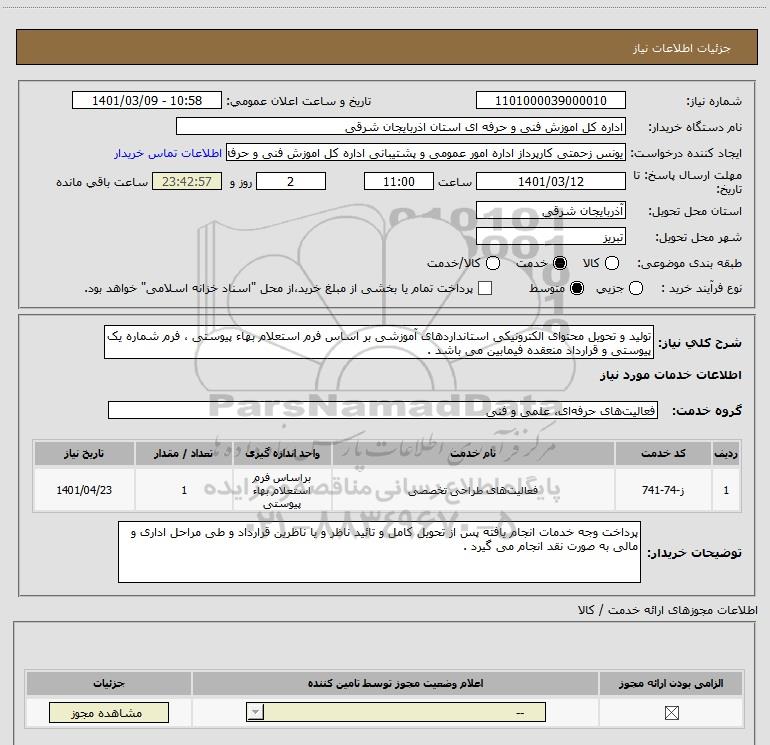Click the deadline time field 11:00
Viewport: 770px width, 745px height.
(x=399, y=181)
